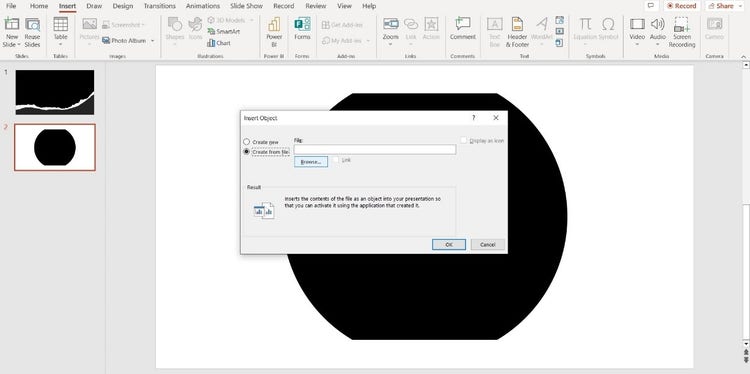Open the Review tab
The image size is (750, 374).
[x=316, y=6]
